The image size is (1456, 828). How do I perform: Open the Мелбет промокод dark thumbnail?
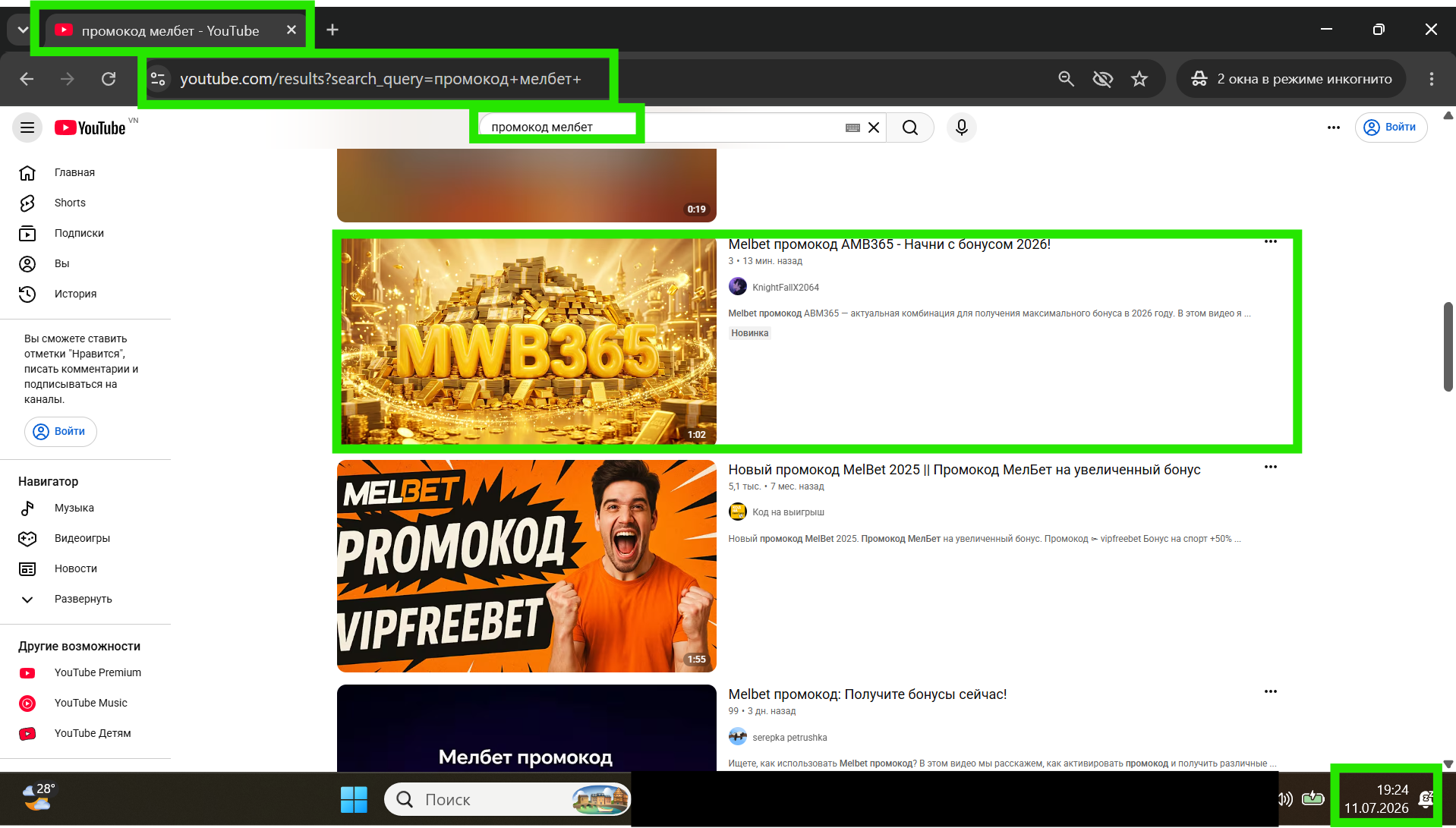pos(527,728)
